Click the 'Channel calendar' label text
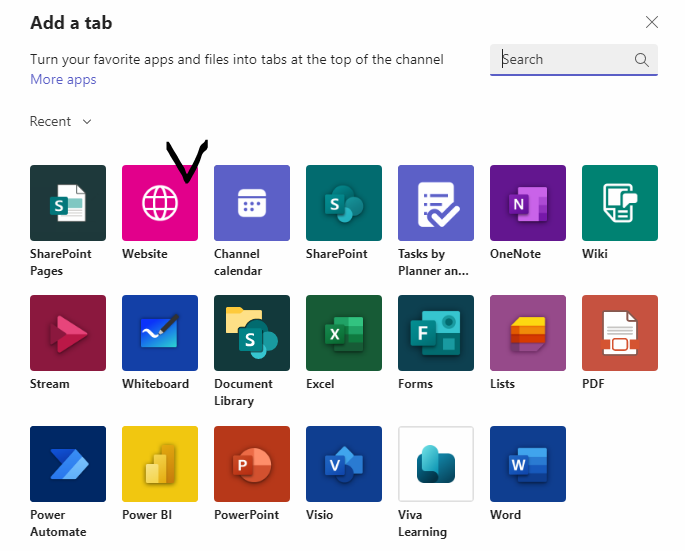This screenshot has height=551, width=685. point(238,262)
